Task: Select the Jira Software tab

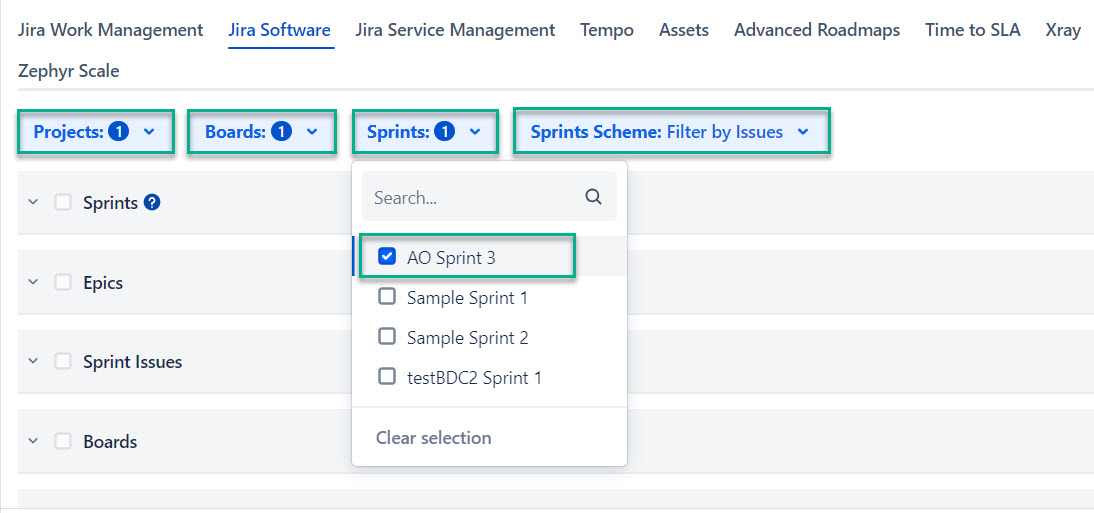Action: pos(279,30)
